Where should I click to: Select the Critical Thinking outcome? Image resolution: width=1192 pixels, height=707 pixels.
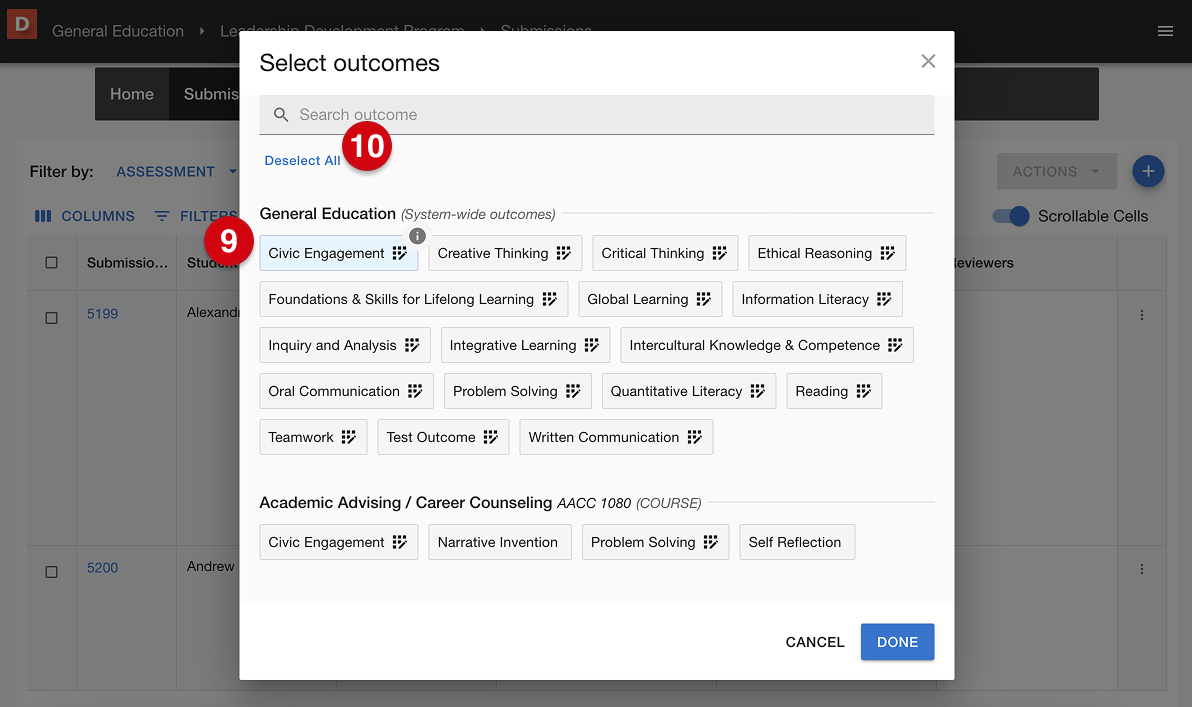tap(652, 254)
